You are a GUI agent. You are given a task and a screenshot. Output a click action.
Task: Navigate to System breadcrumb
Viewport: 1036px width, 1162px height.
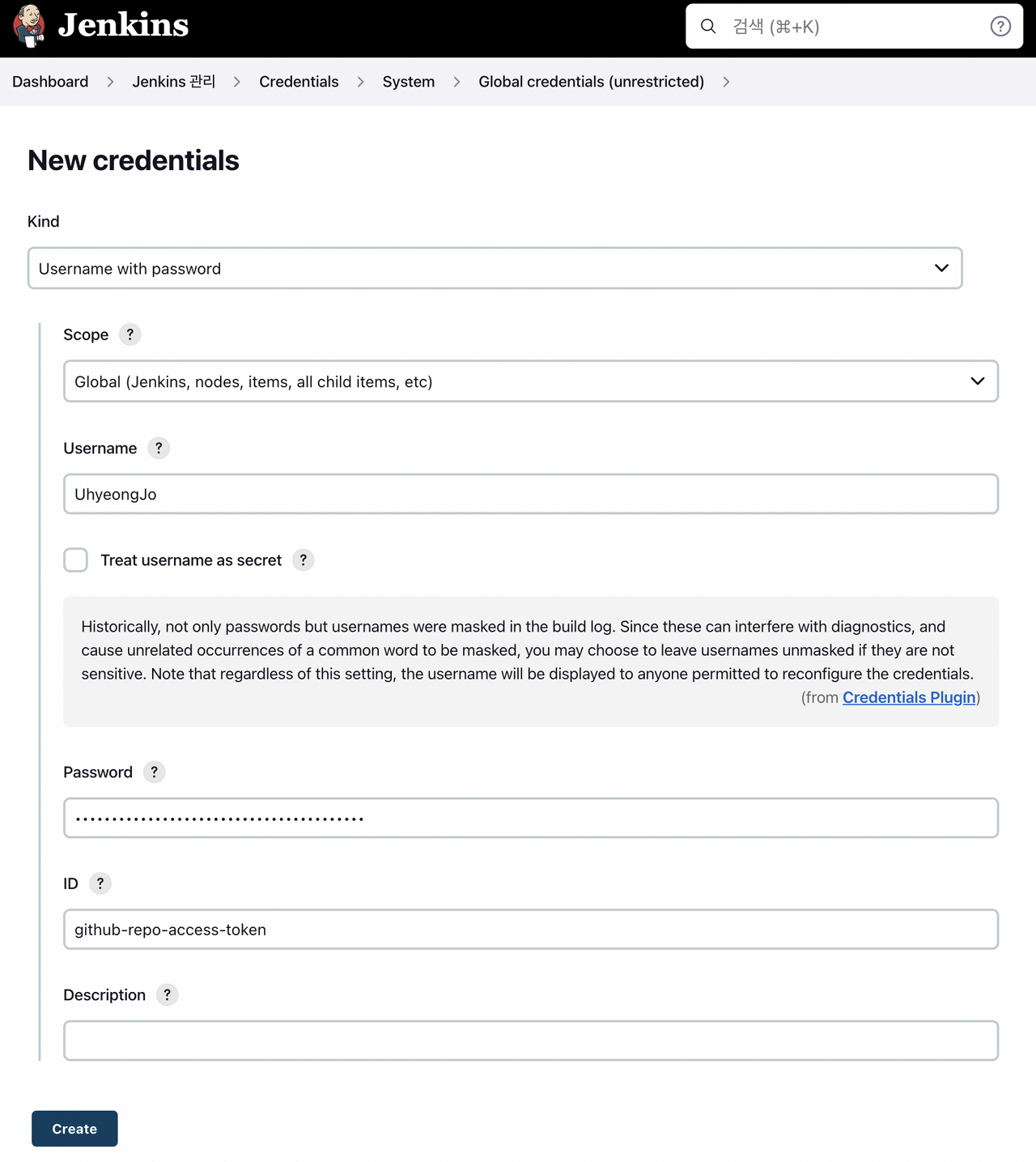(409, 82)
